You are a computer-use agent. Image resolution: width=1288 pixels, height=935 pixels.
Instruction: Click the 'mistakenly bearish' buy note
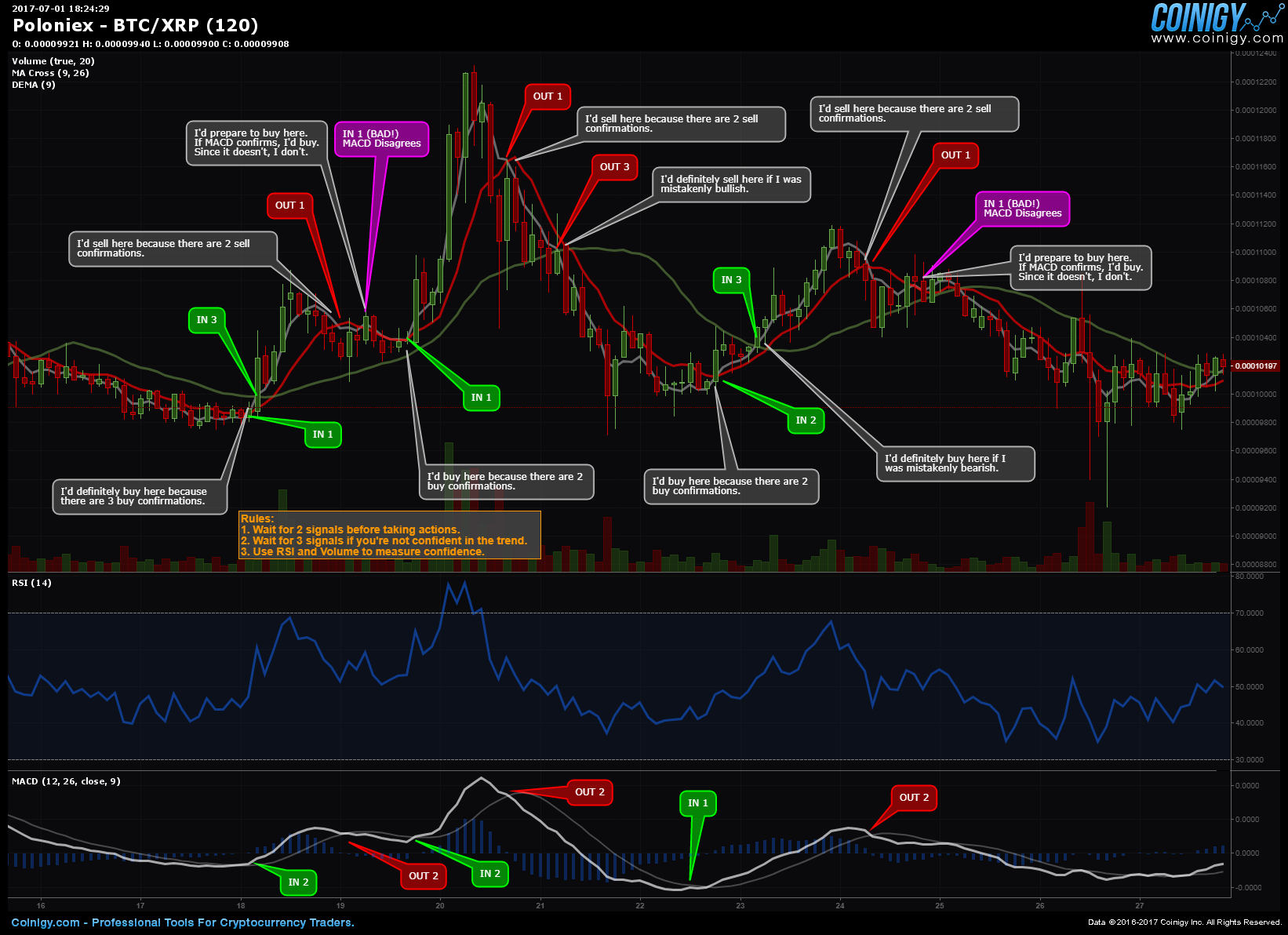[955, 464]
